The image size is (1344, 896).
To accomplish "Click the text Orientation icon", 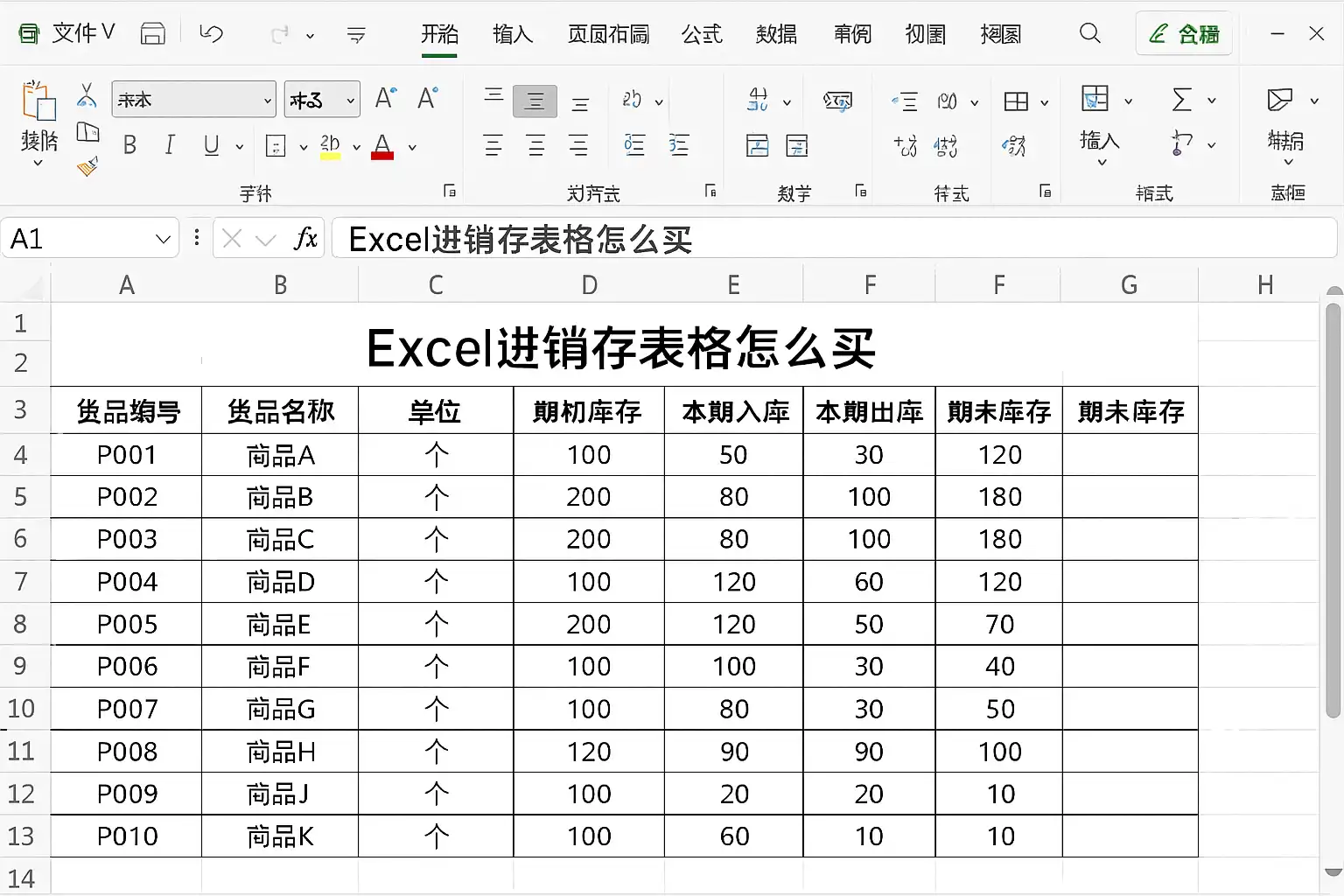I will 632,100.
